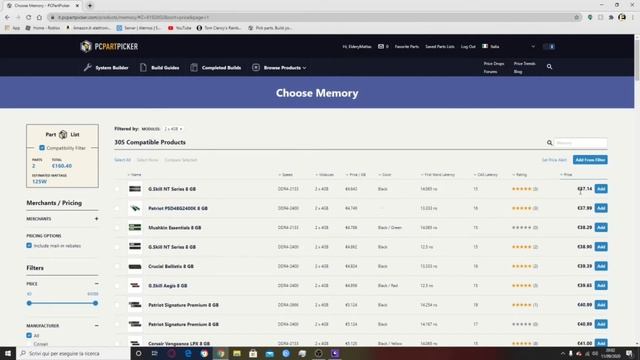Viewport: 640px width, 360px height.
Task: Click the product search magnifier icon
Action: (x=549, y=143)
